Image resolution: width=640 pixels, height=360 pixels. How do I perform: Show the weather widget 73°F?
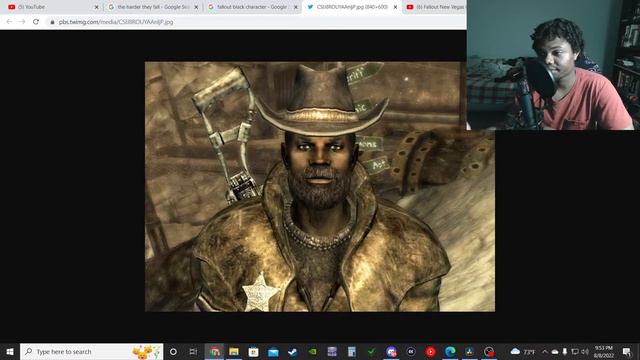(522, 351)
